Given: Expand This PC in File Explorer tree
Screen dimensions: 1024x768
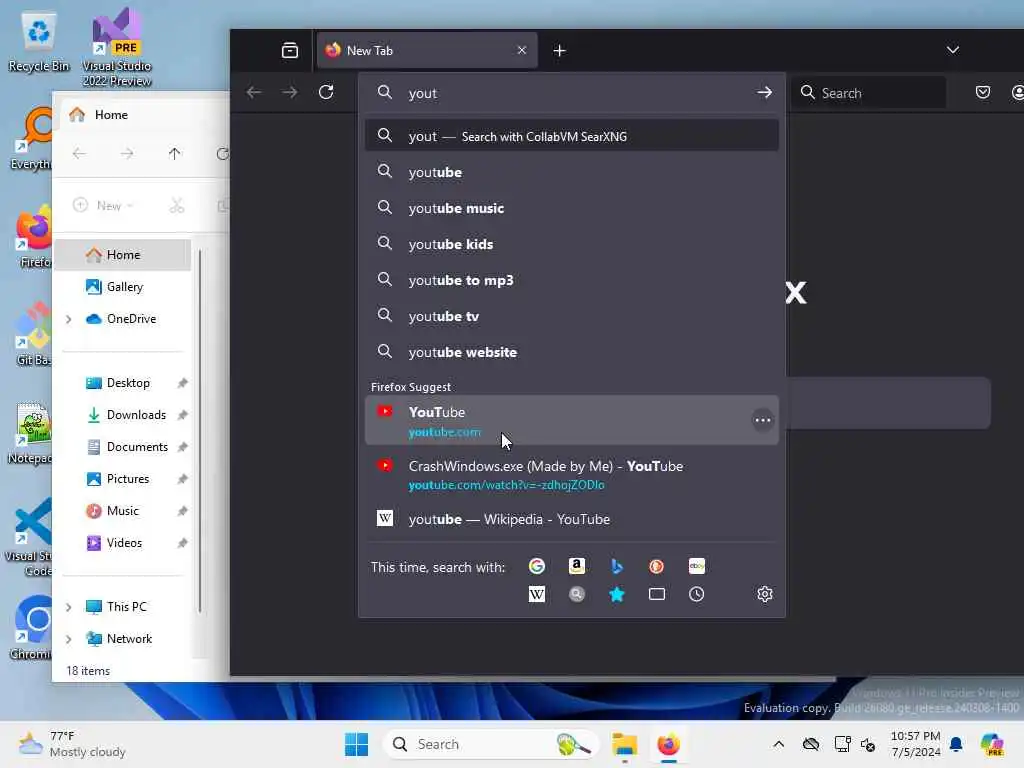Looking at the screenshot, I should click(x=69, y=607).
